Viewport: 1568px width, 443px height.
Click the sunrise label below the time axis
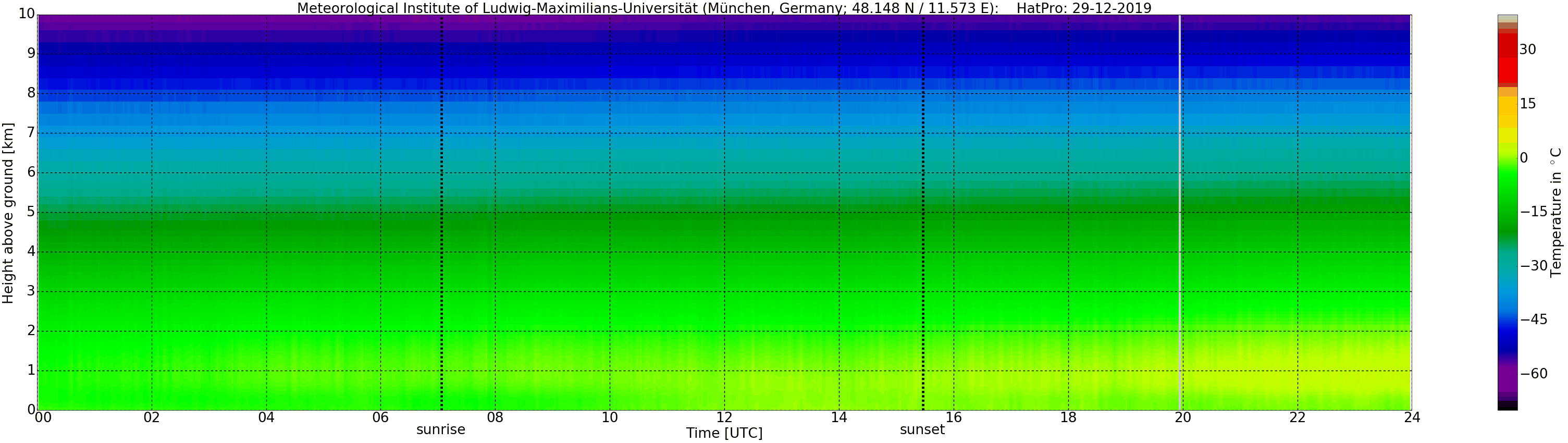[441, 429]
